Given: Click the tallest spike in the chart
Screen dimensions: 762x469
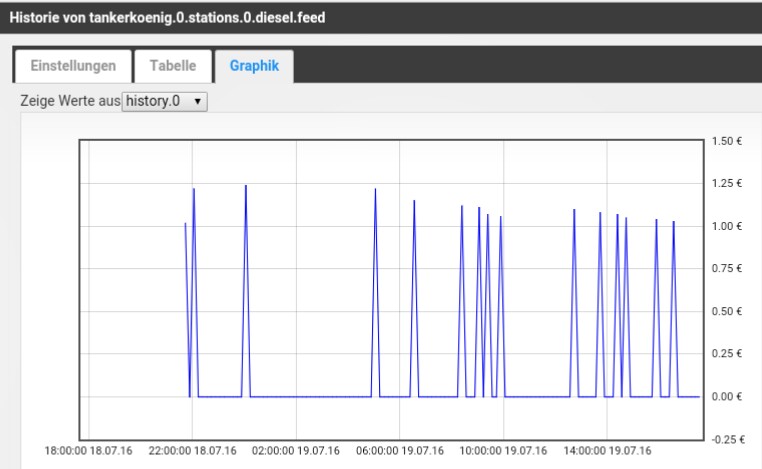Looking at the screenshot, I should [x=245, y=186].
